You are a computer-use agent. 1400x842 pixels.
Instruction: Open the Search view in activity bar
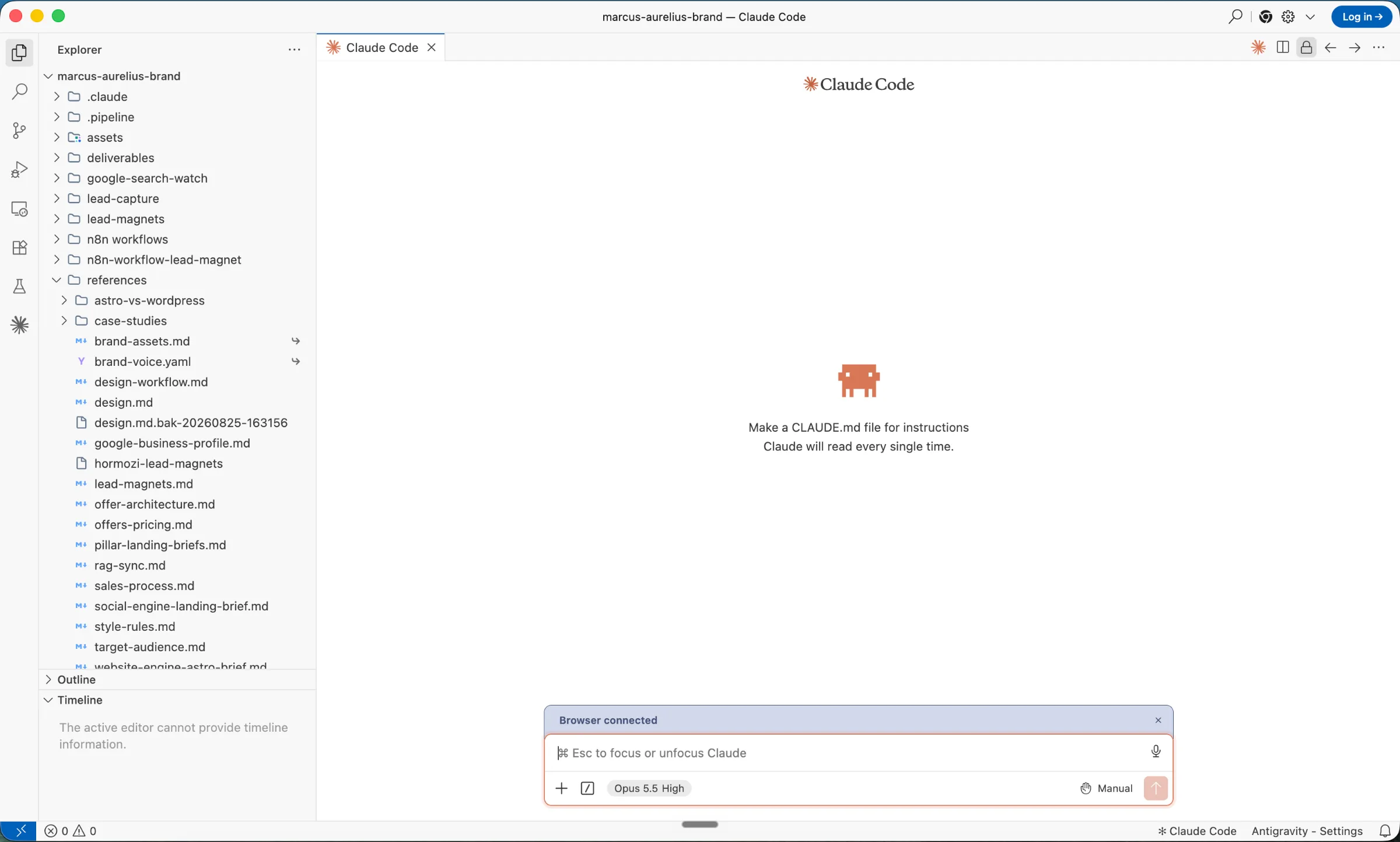19,92
